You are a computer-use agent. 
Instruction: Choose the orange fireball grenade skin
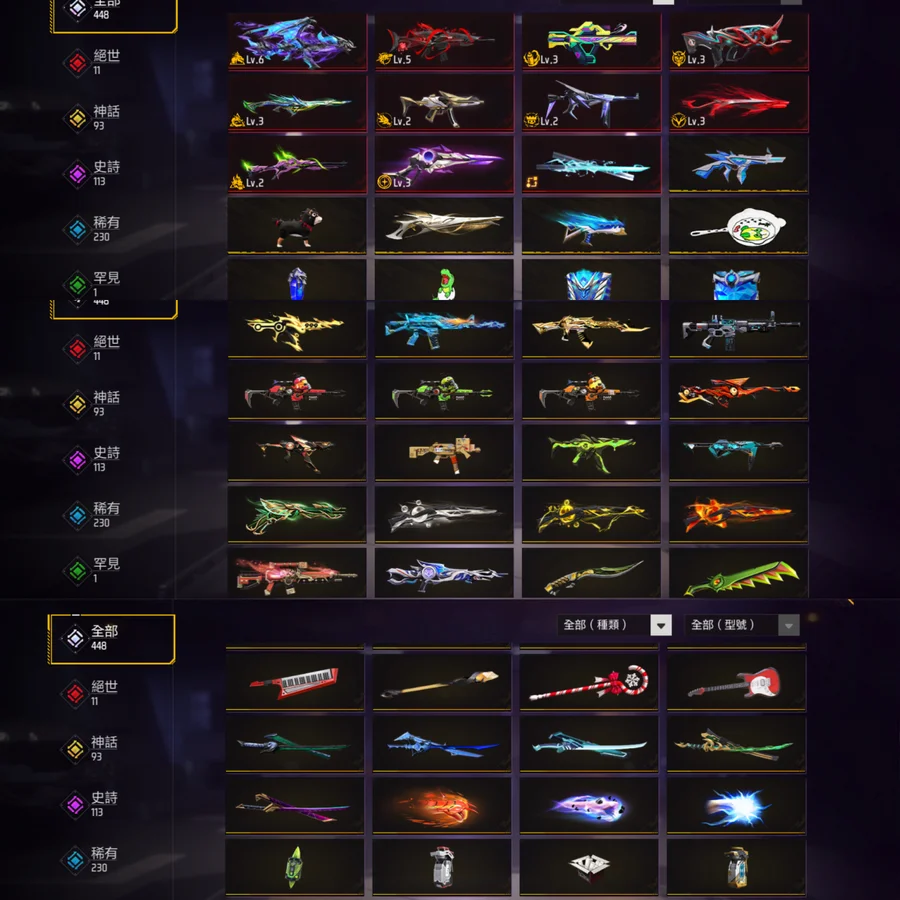coord(441,805)
